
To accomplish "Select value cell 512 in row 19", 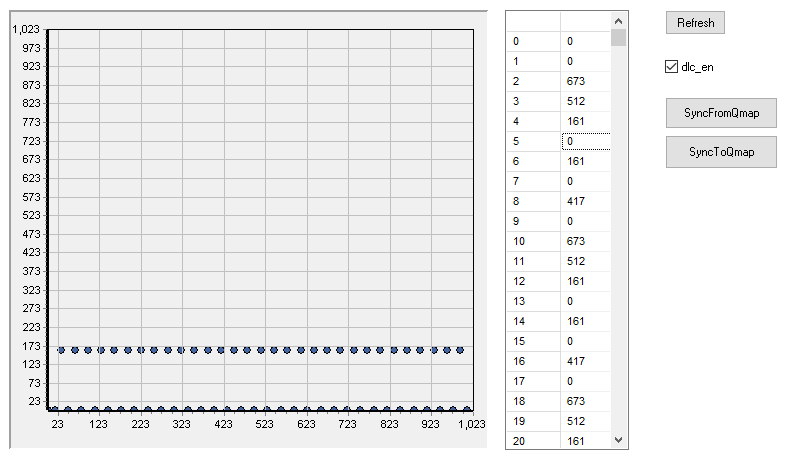I will tap(586, 421).
